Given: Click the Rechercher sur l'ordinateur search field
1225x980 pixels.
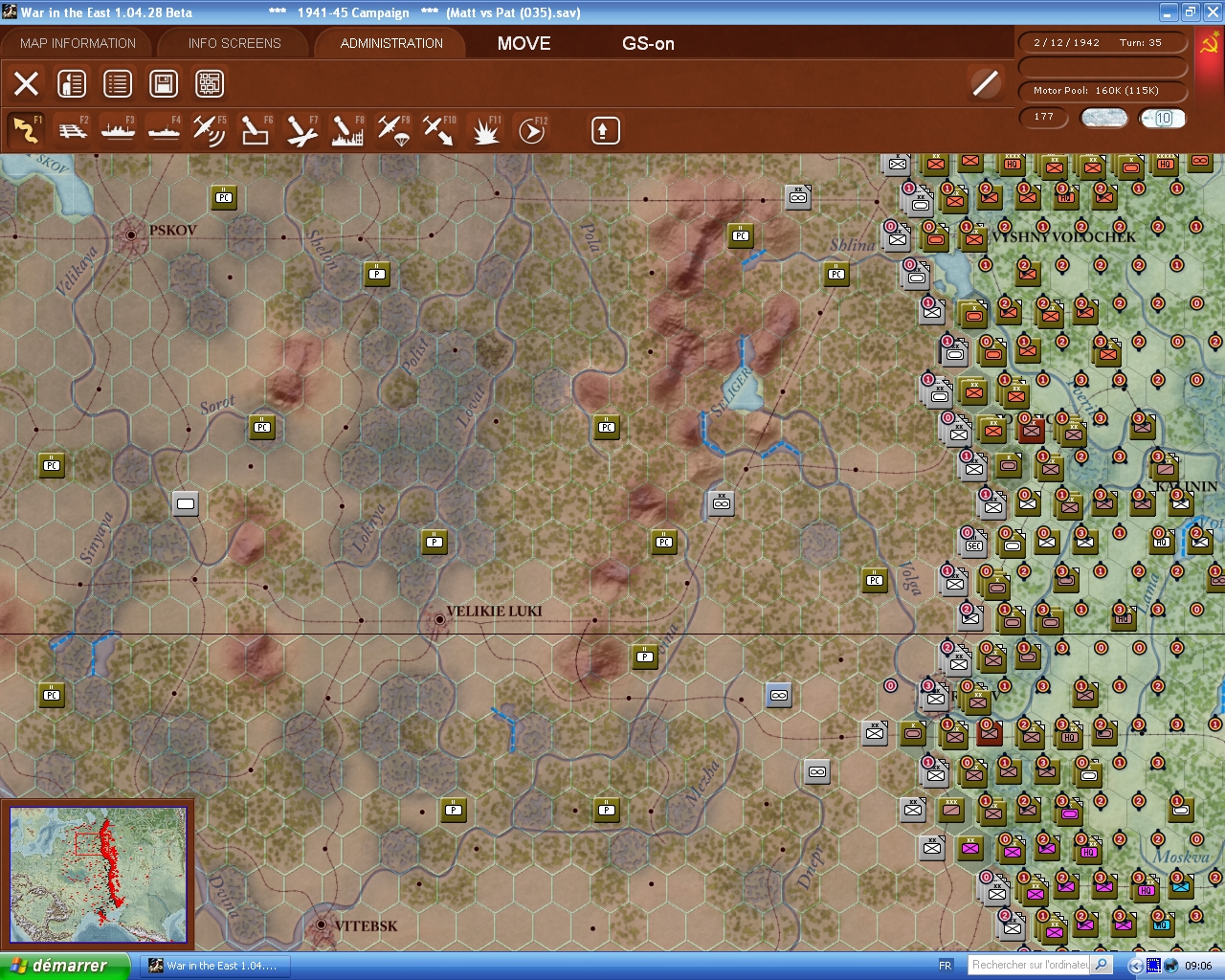Looking at the screenshot, I should coord(1030,966).
